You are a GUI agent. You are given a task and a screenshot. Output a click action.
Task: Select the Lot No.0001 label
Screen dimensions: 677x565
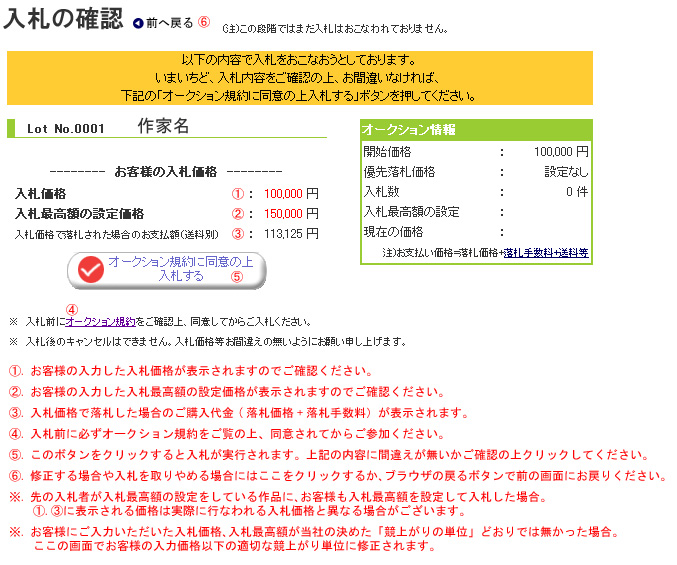click(66, 129)
